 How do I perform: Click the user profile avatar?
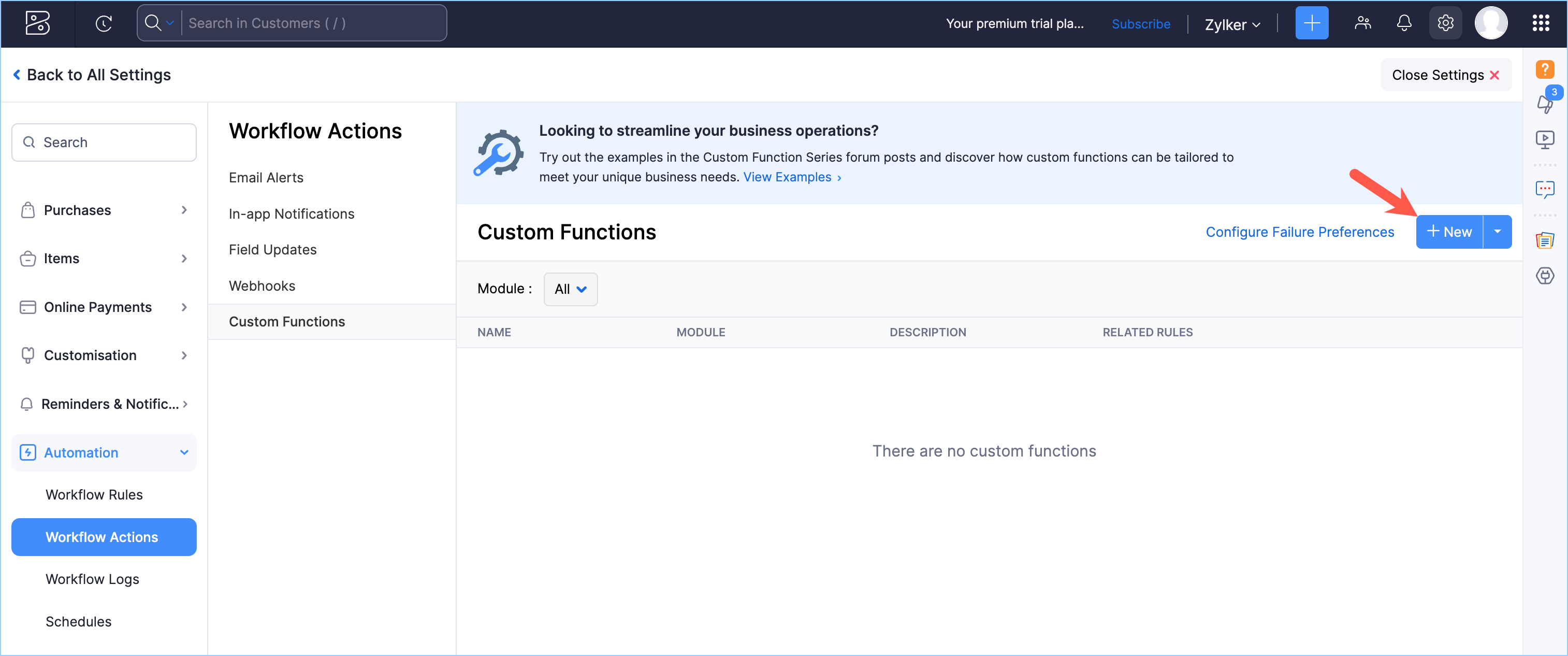1490,23
